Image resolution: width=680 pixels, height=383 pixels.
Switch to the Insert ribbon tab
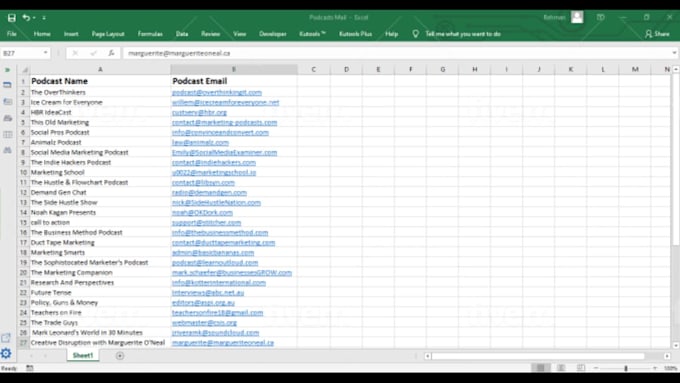tap(71, 34)
